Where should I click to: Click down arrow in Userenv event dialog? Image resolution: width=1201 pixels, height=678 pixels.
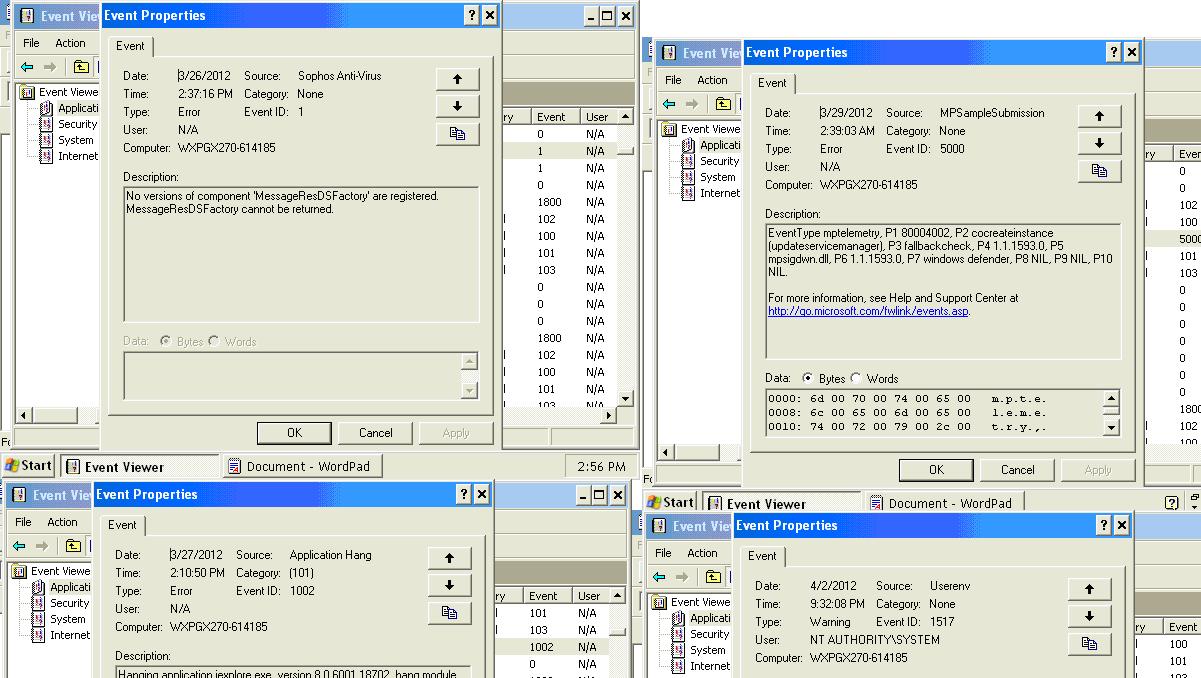[1090, 616]
